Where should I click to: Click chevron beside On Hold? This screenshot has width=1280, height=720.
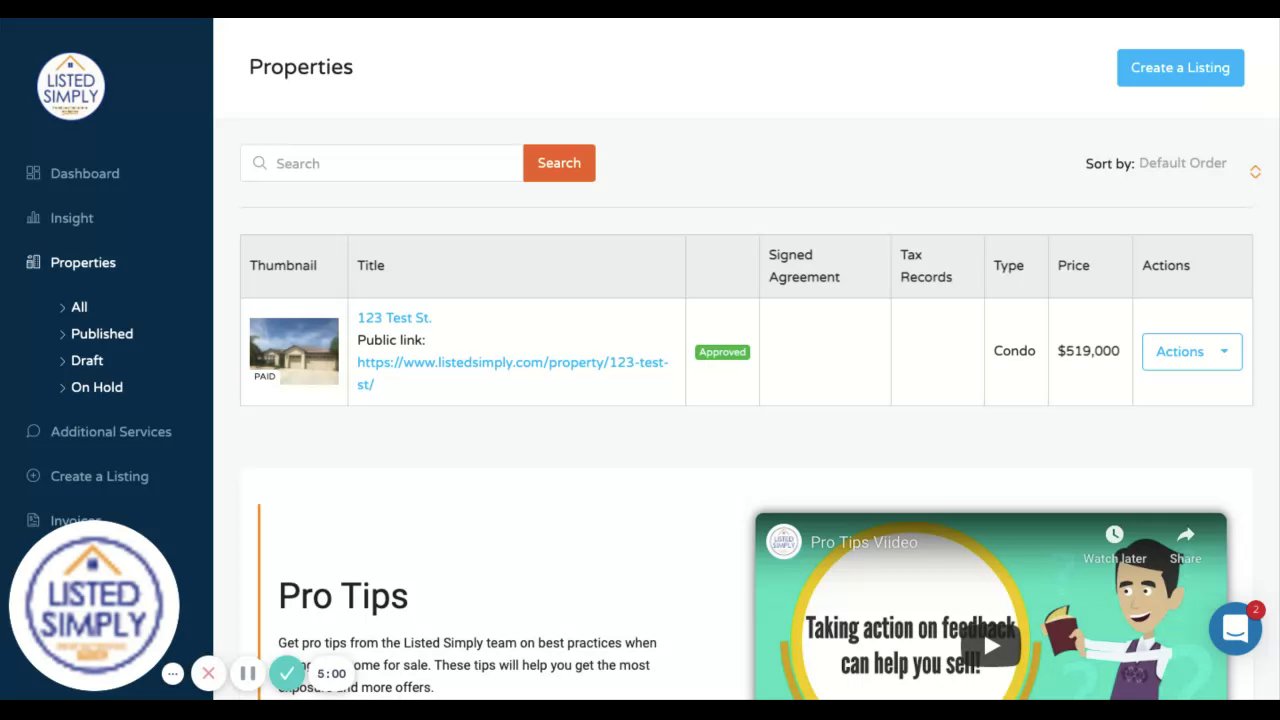(x=62, y=387)
